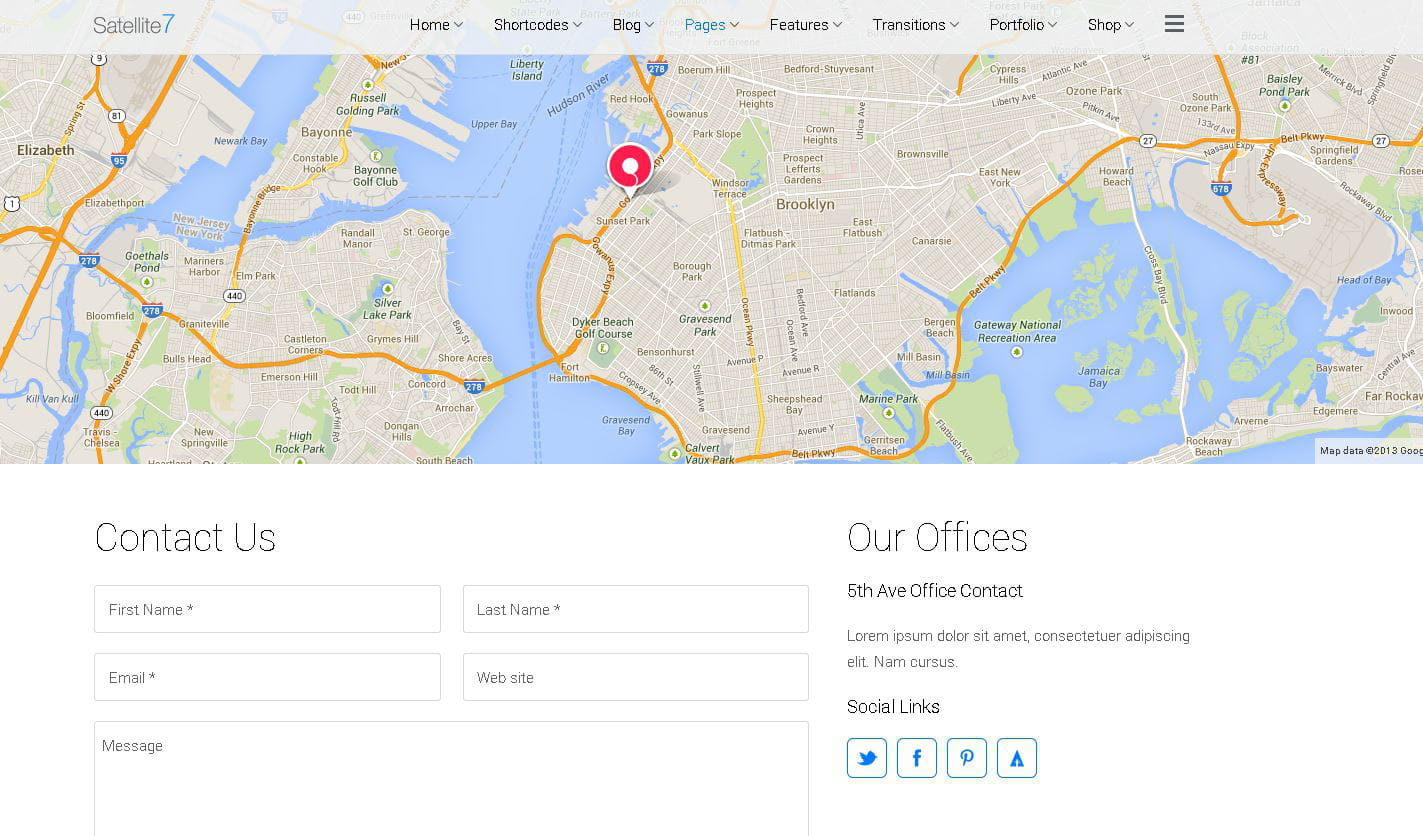This screenshot has width=1423, height=836.
Task: Click into the Web site field
Action: [636, 677]
